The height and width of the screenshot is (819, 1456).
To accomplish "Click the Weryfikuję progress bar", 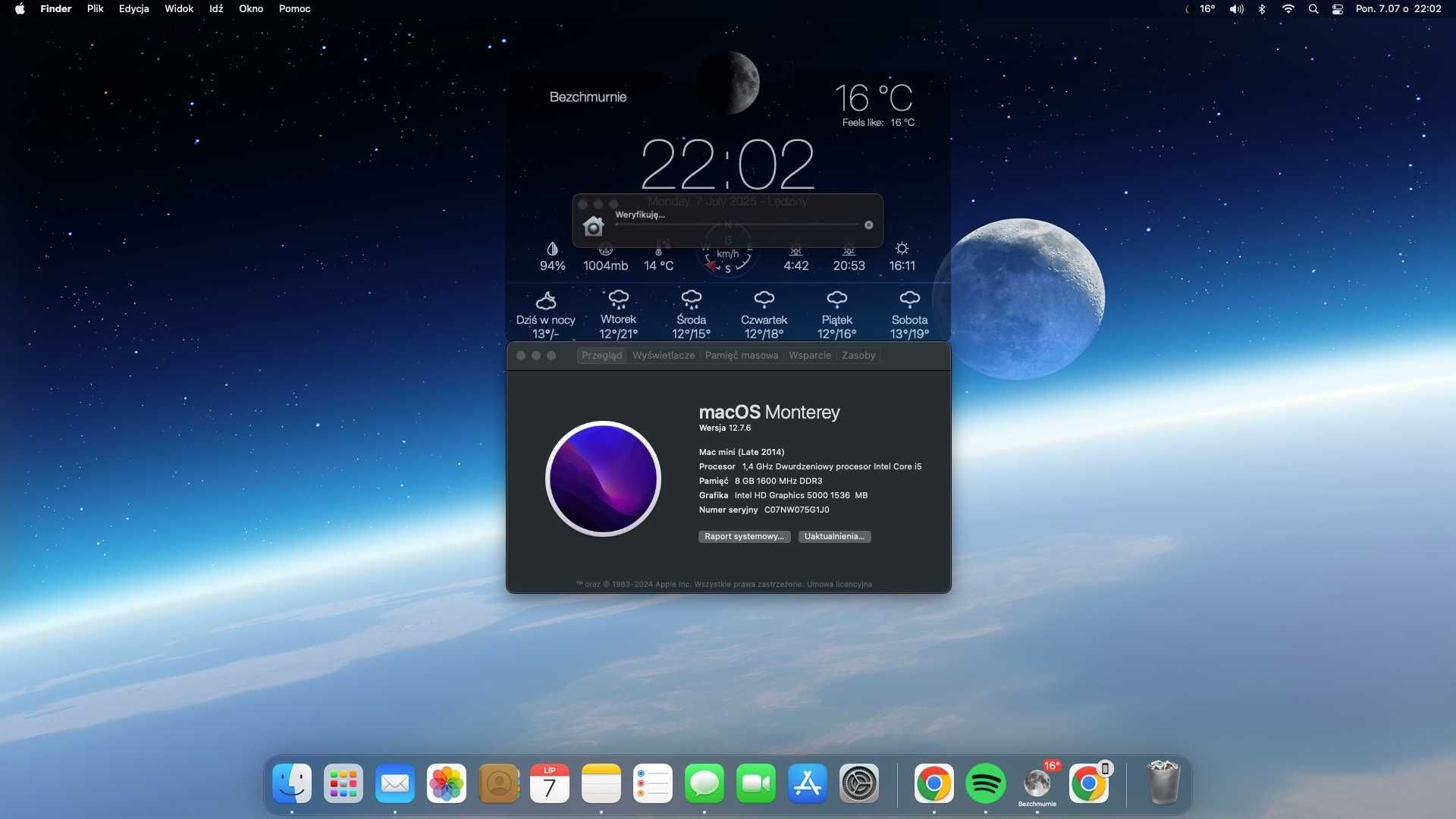I will click(737, 224).
